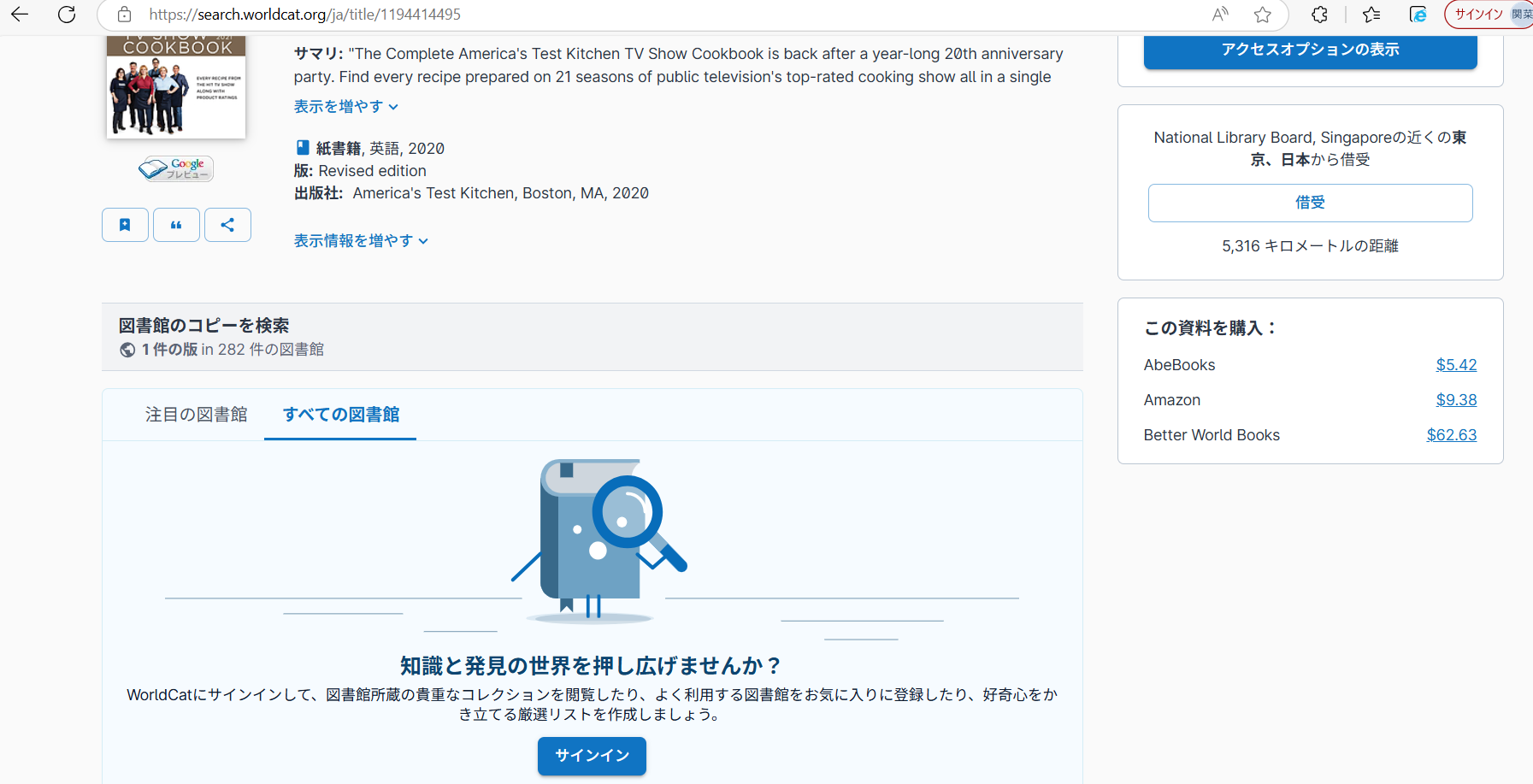Open citation with quote icon button
Viewport: 1533px width, 784px height.
176,225
